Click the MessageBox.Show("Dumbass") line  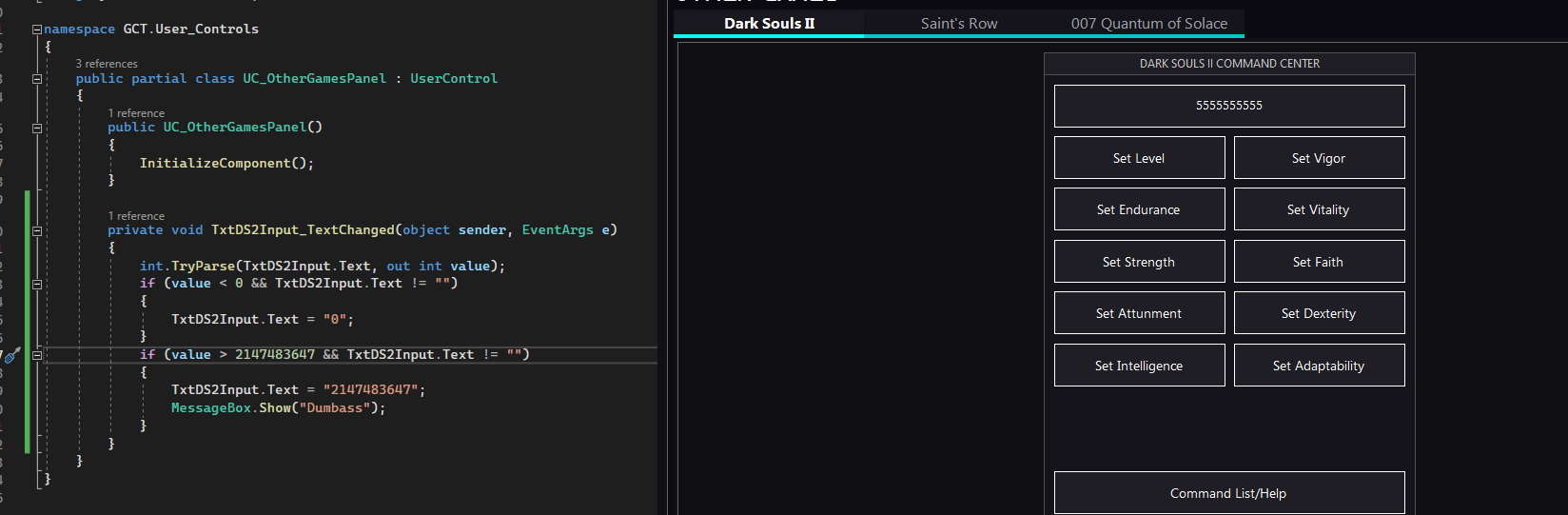tap(279, 408)
